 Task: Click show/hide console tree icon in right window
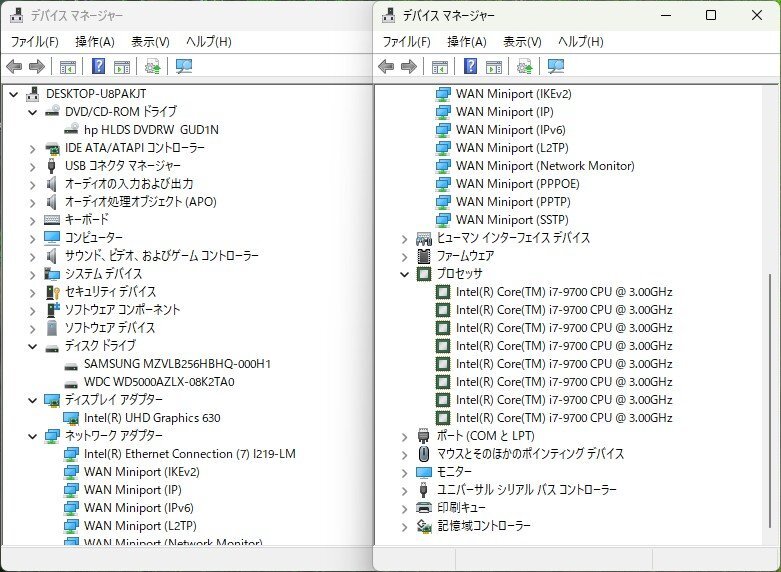439,67
